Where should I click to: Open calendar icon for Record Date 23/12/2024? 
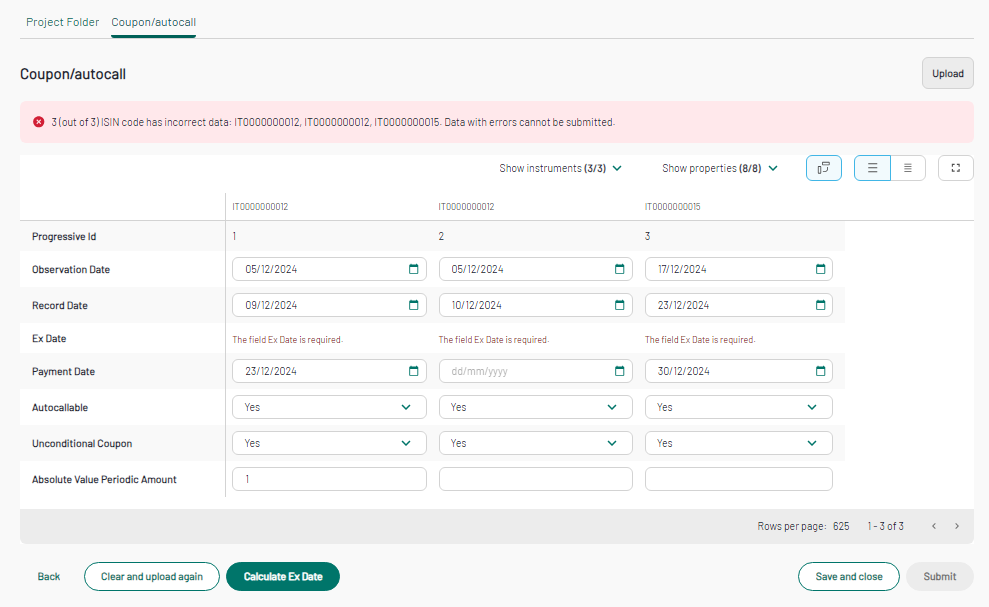pos(820,305)
